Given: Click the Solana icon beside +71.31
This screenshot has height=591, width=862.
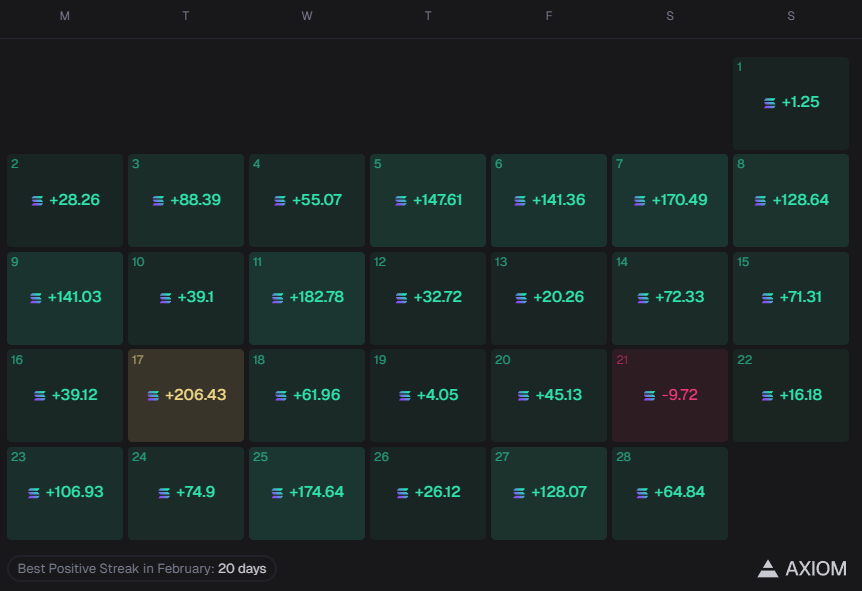Looking at the screenshot, I should coord(767,298).
